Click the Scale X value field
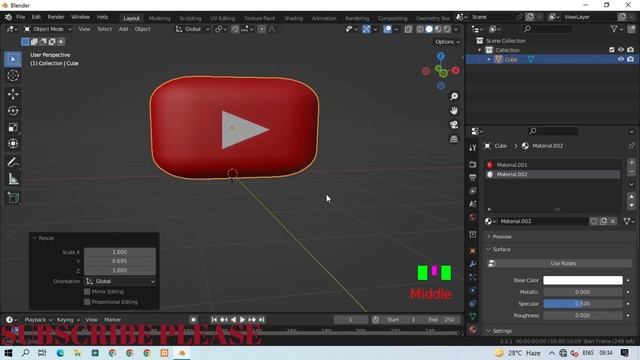640x360 pixels. coord(120,252)
